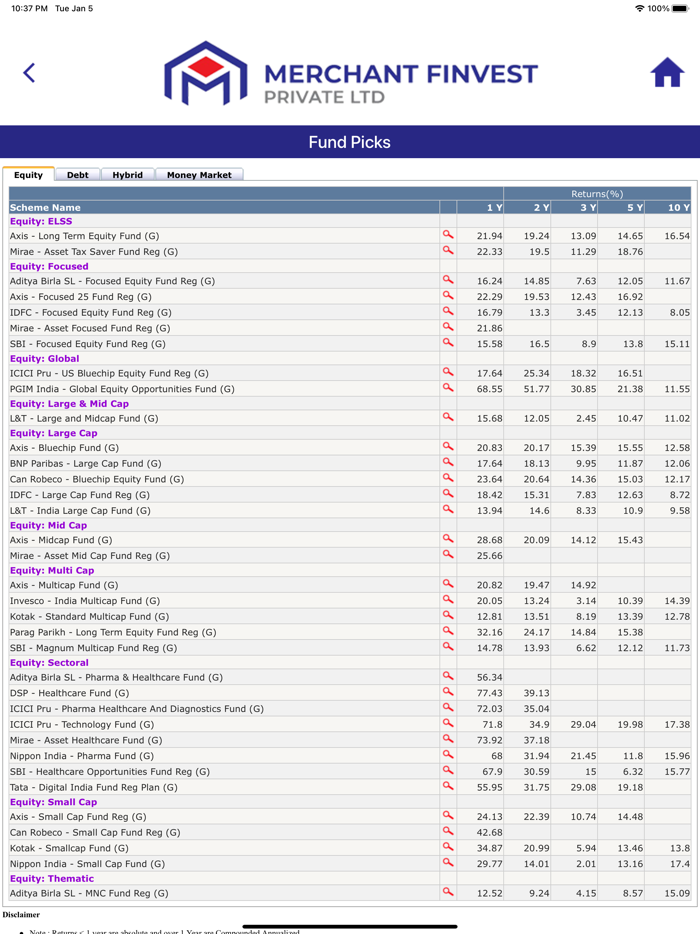Click the 'Equity: Sectoral' category heading
Image resolution: width=700 pixels, height=934 pixels.
[x=49, y=662]
